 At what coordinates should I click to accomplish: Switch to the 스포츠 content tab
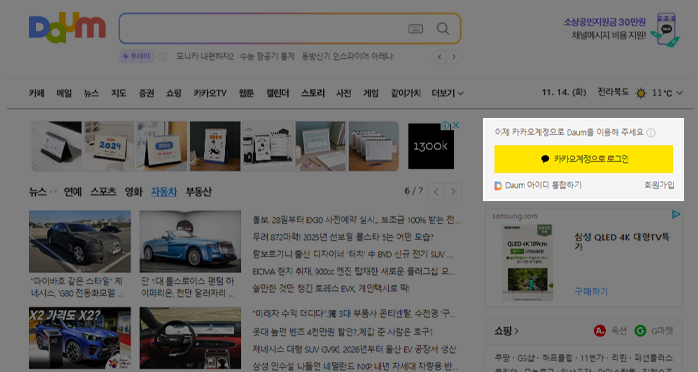[x=103, y=192]
